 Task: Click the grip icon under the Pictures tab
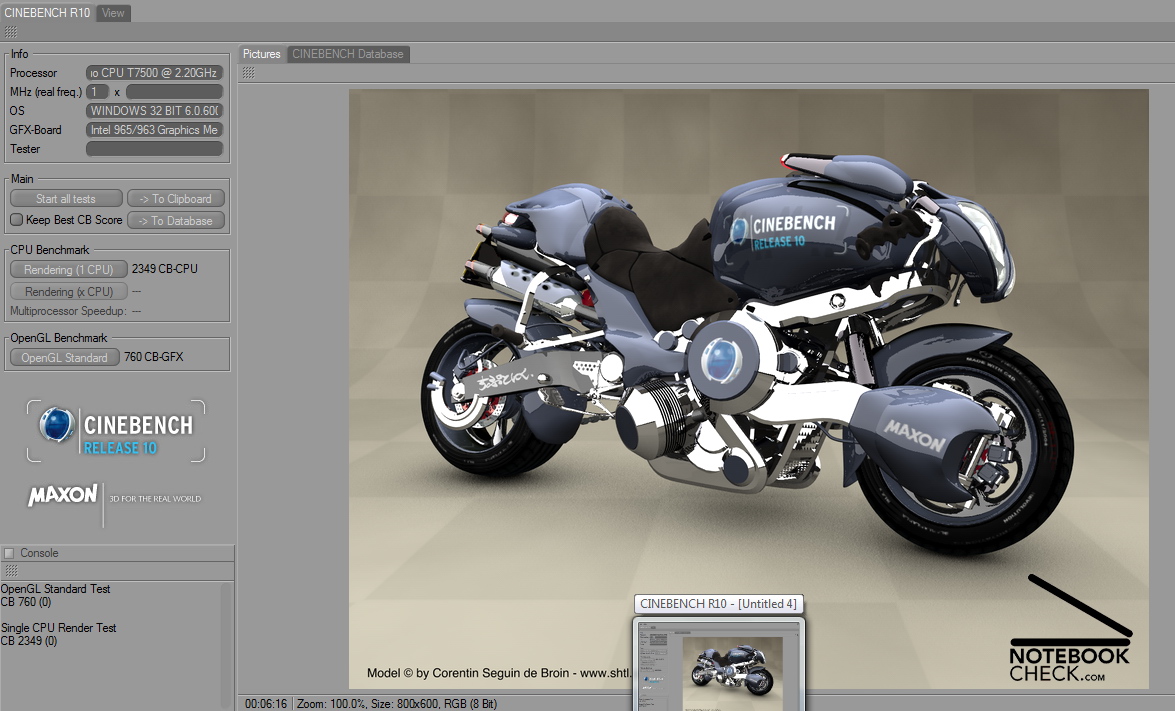[x=248, y=72]
